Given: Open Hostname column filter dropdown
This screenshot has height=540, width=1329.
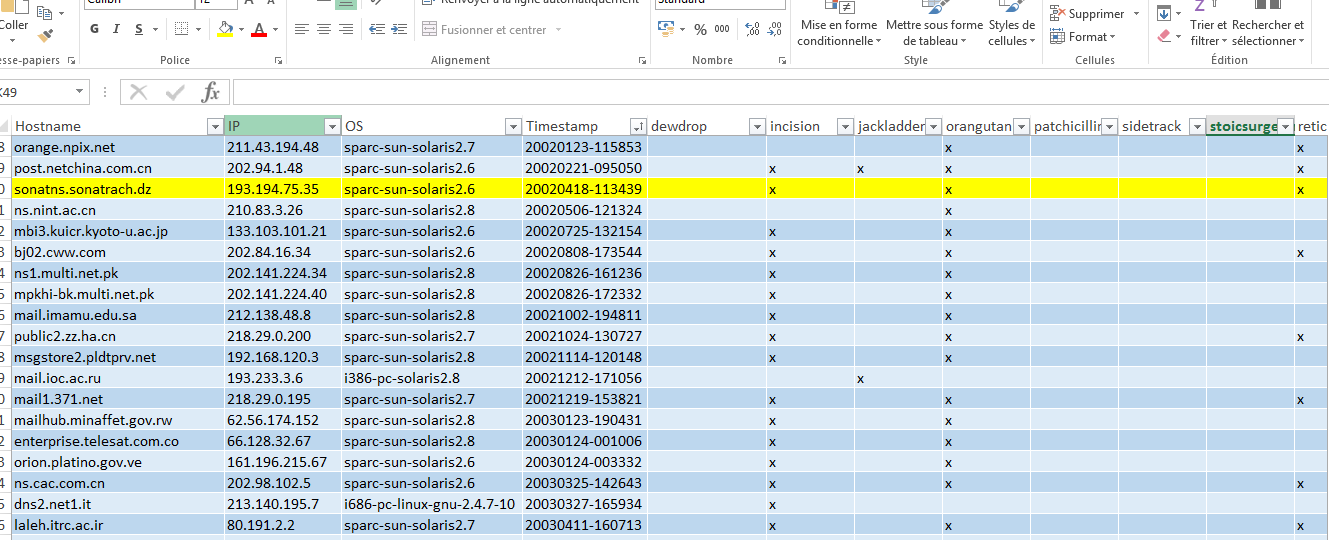Looking at the screenshot, I should click(215, 126).
